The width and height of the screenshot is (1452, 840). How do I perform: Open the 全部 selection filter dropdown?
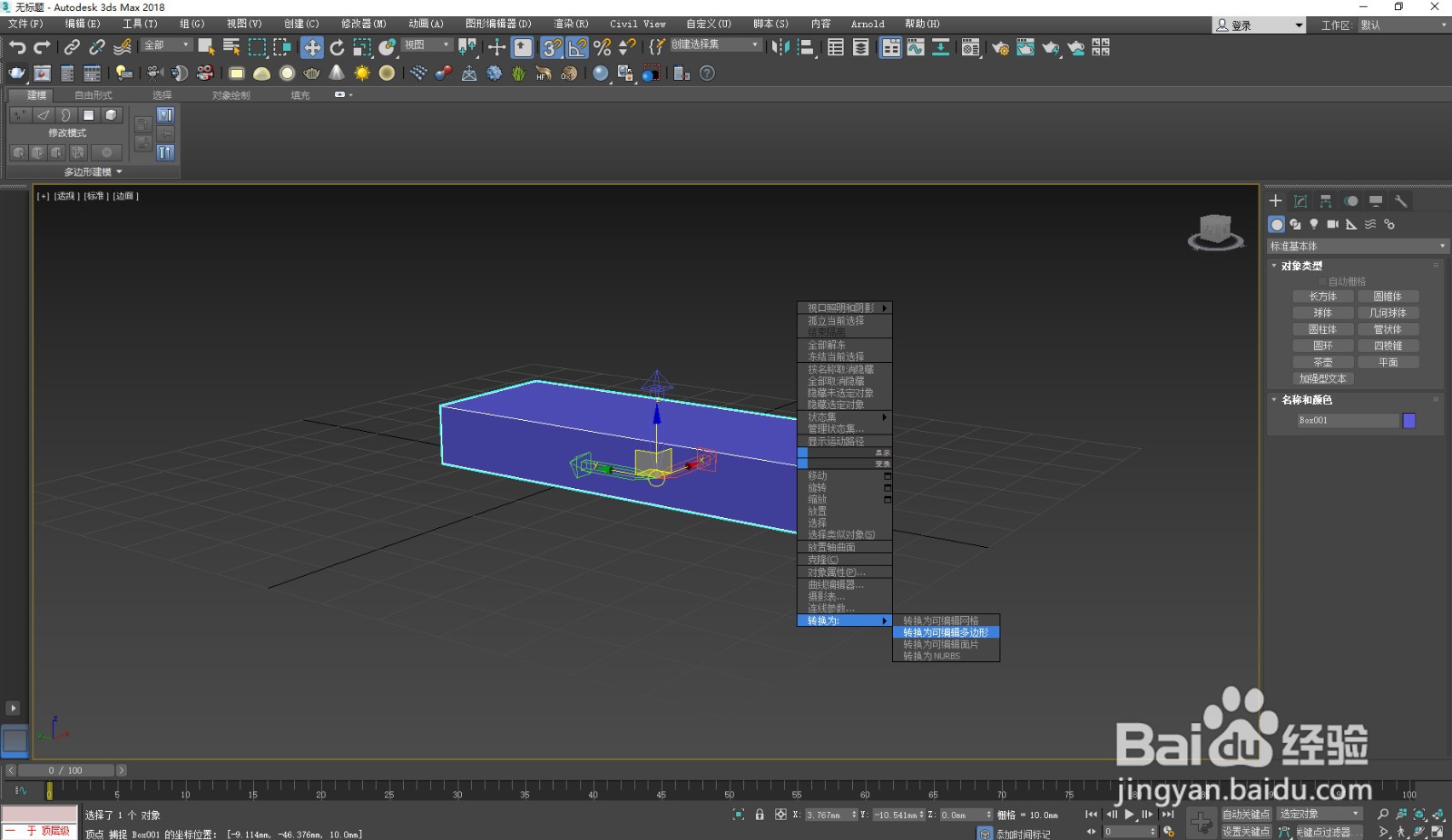tap(167, 44)
